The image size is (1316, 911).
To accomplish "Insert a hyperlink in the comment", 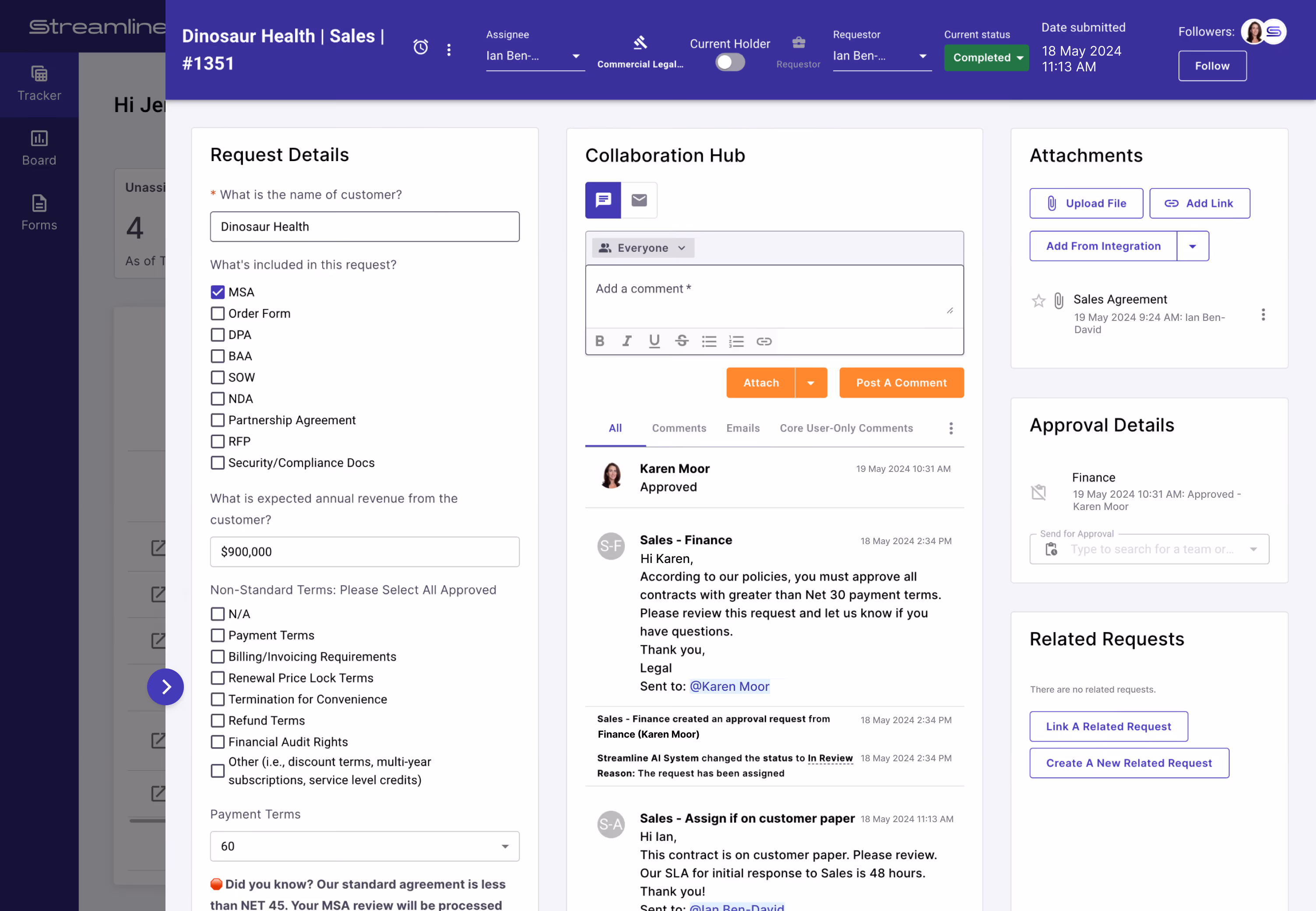I will click(x=764, y=341).
